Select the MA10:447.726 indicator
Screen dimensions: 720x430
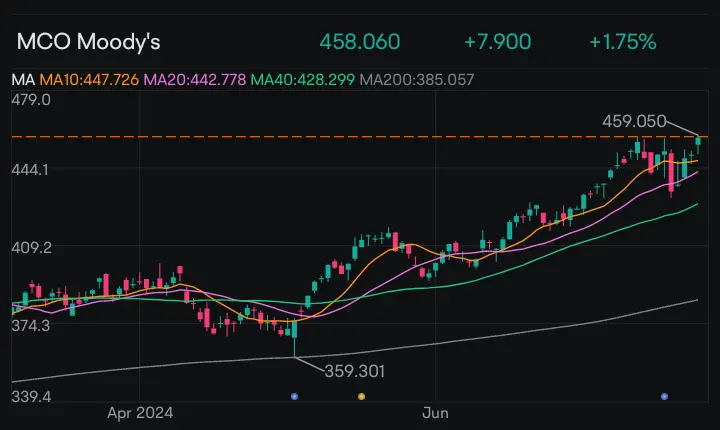tap(89, 79)
